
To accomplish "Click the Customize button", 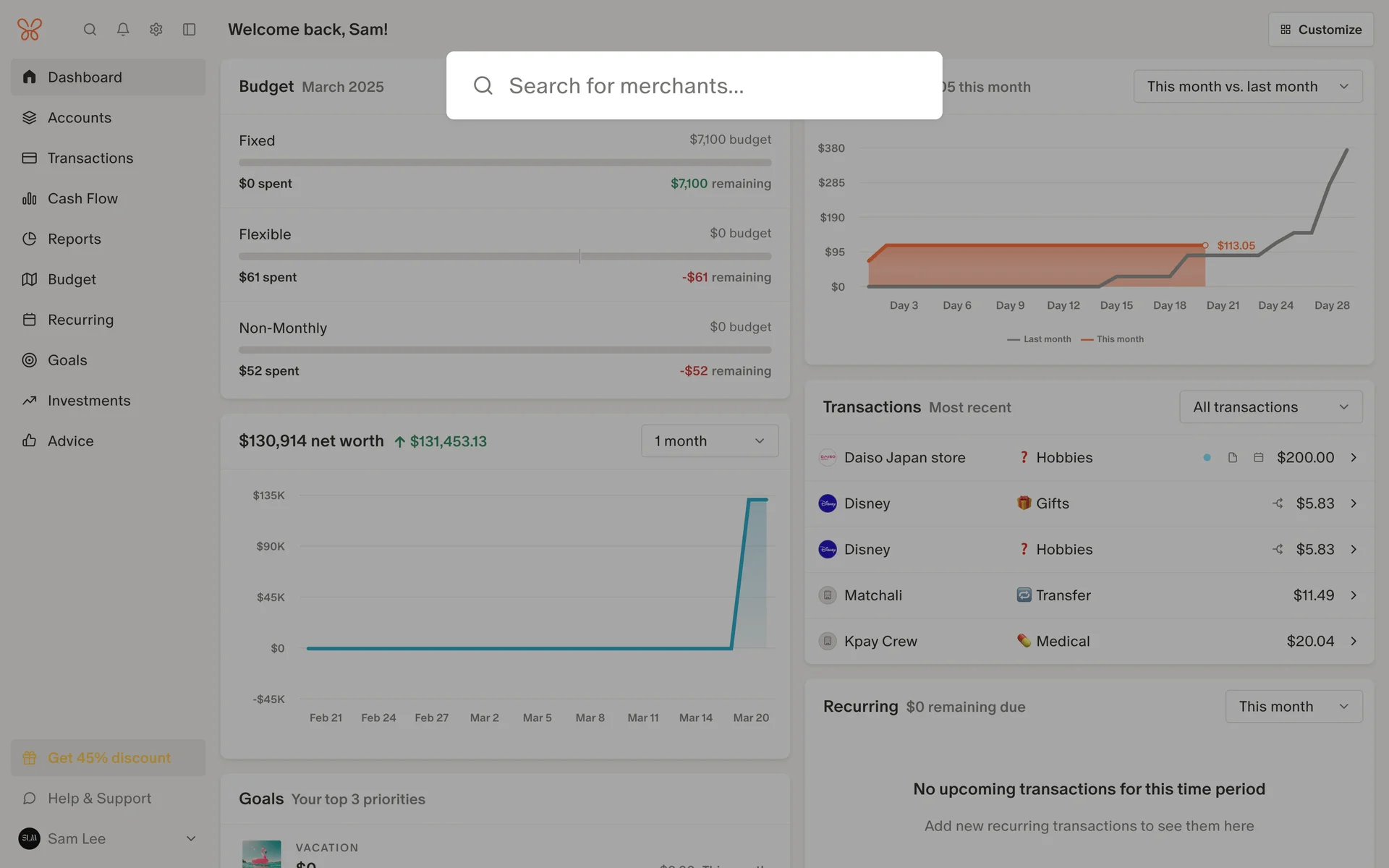I will pos(1321,30).
